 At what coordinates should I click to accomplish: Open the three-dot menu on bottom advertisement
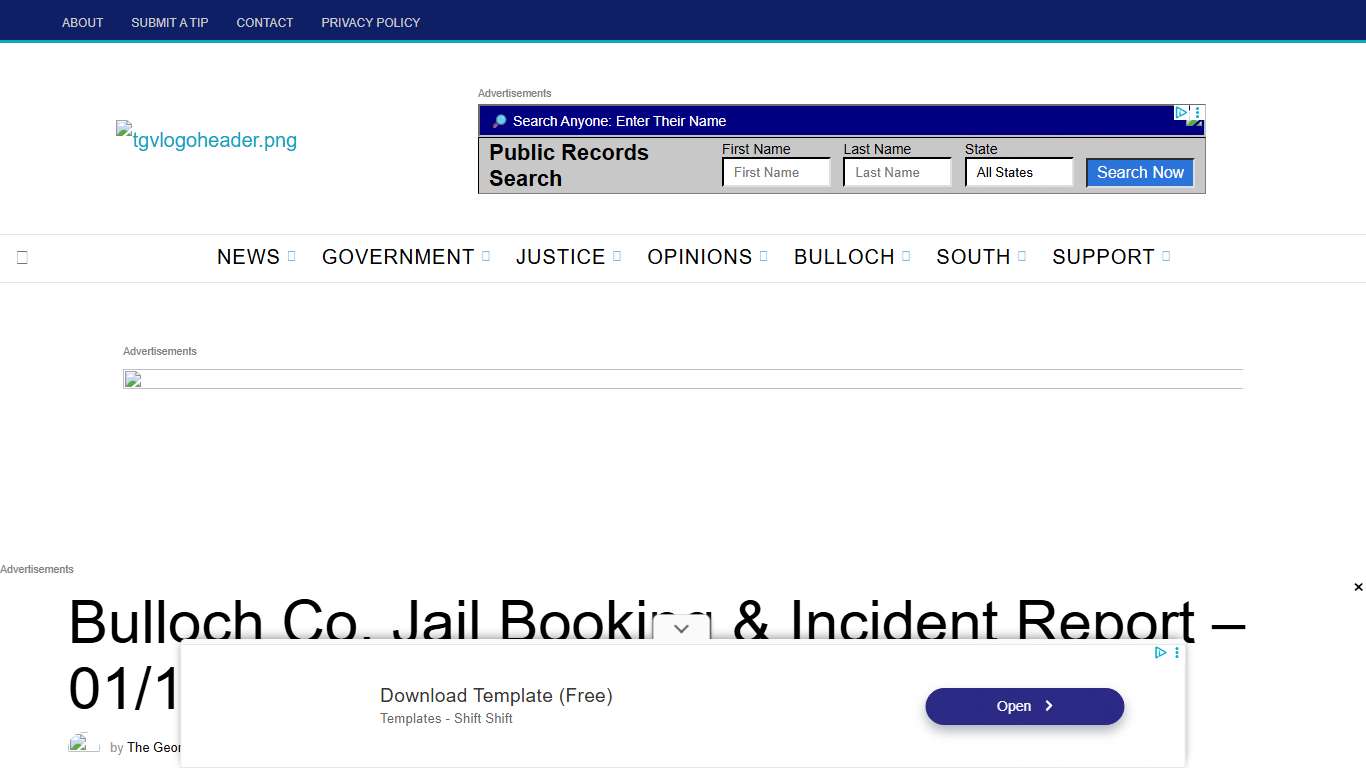(x=1176, y=652)
